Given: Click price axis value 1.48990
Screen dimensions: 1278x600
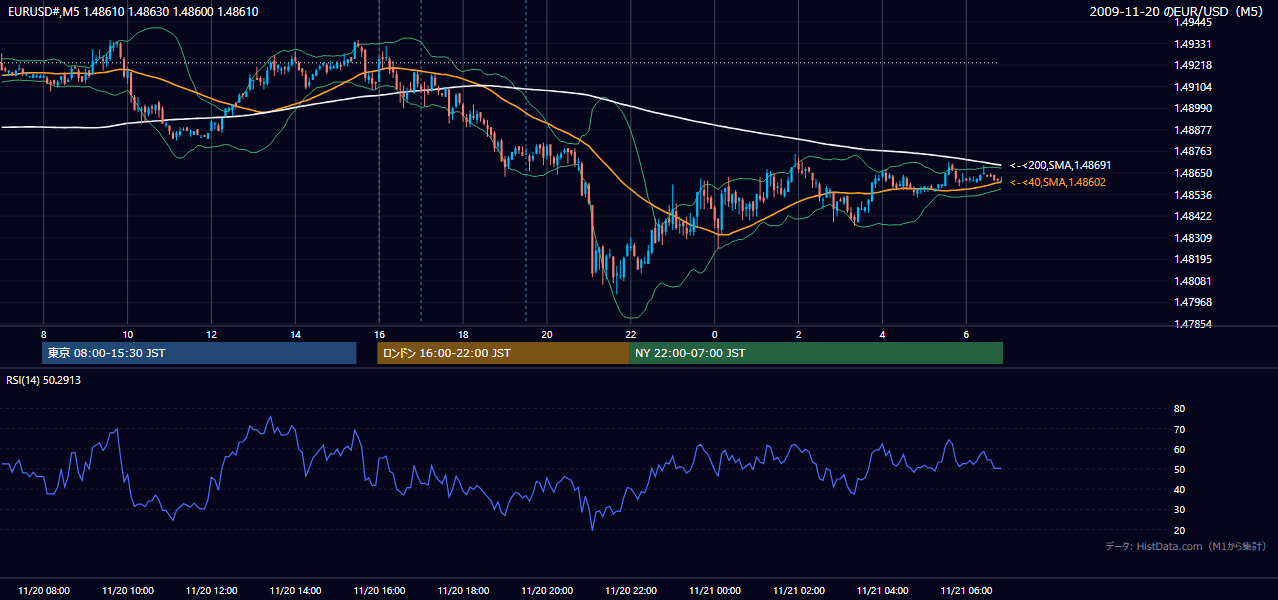Looking at the screenshot, I should pos(1192,108).
